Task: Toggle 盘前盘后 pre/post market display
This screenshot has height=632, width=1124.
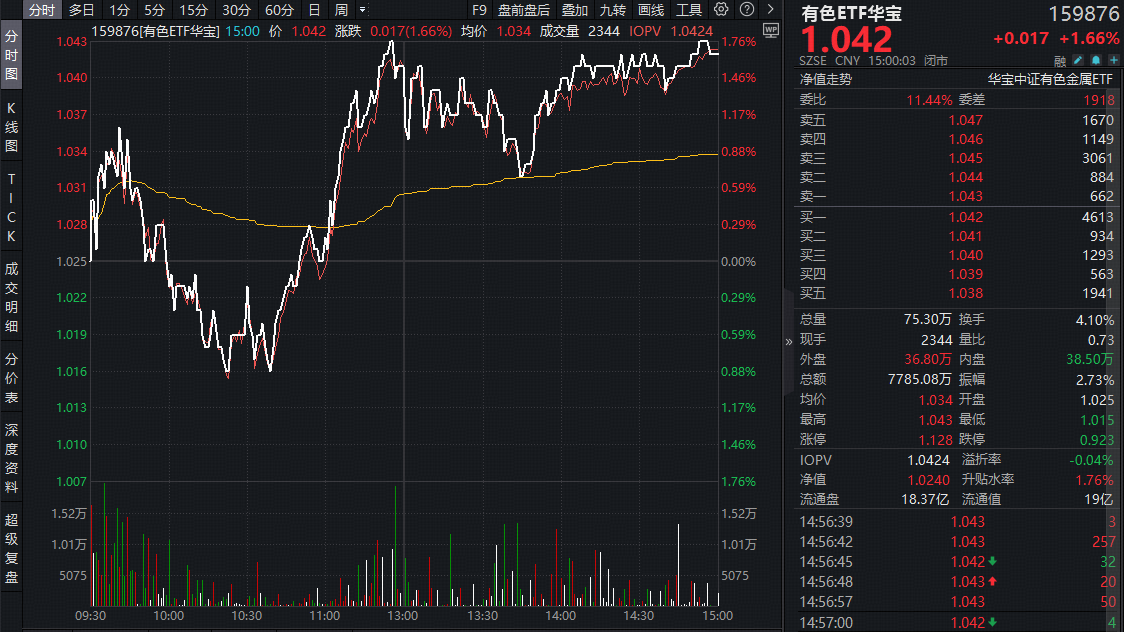Action: [x=524, y=10]
